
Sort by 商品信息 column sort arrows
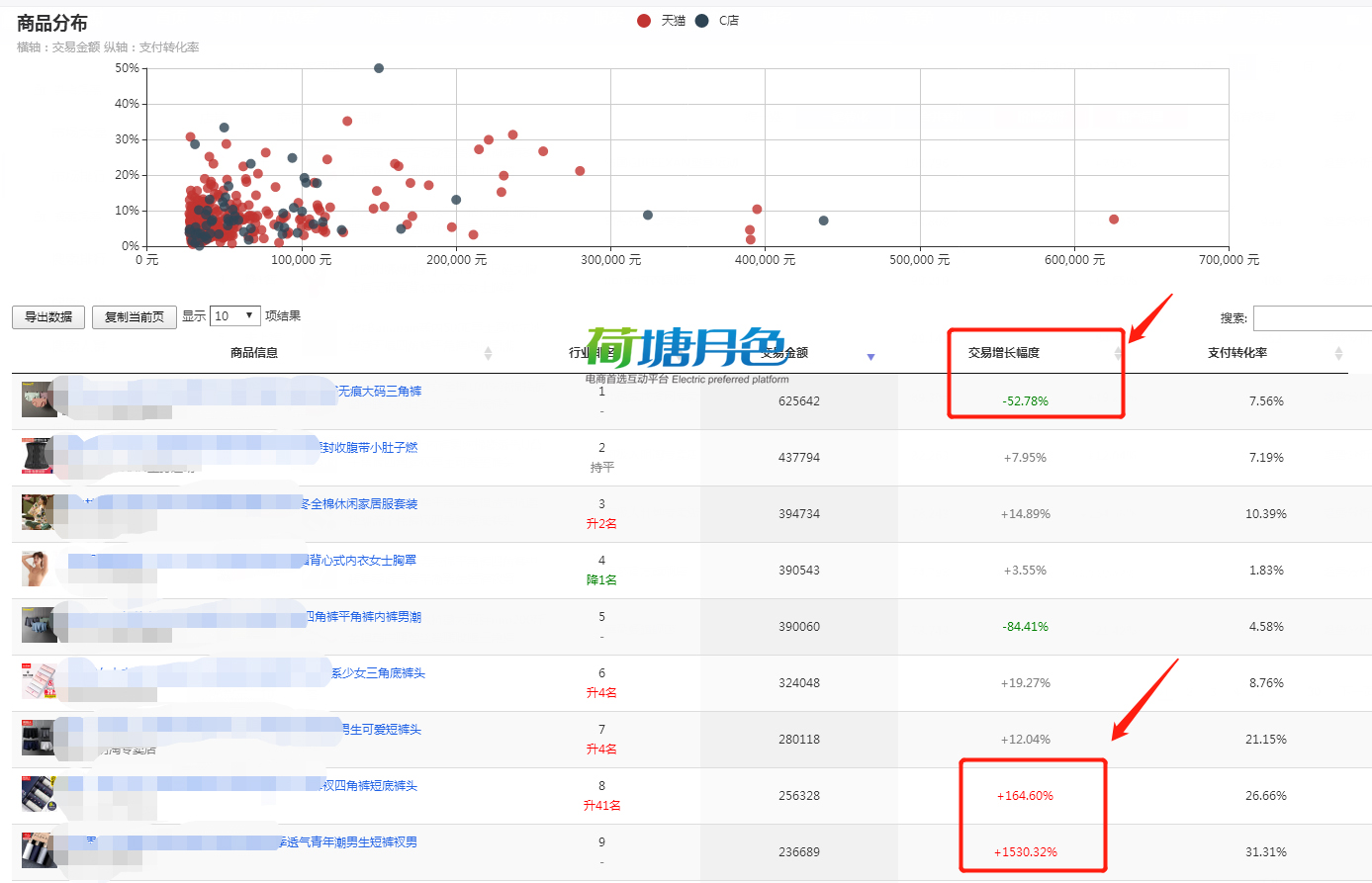488,353
